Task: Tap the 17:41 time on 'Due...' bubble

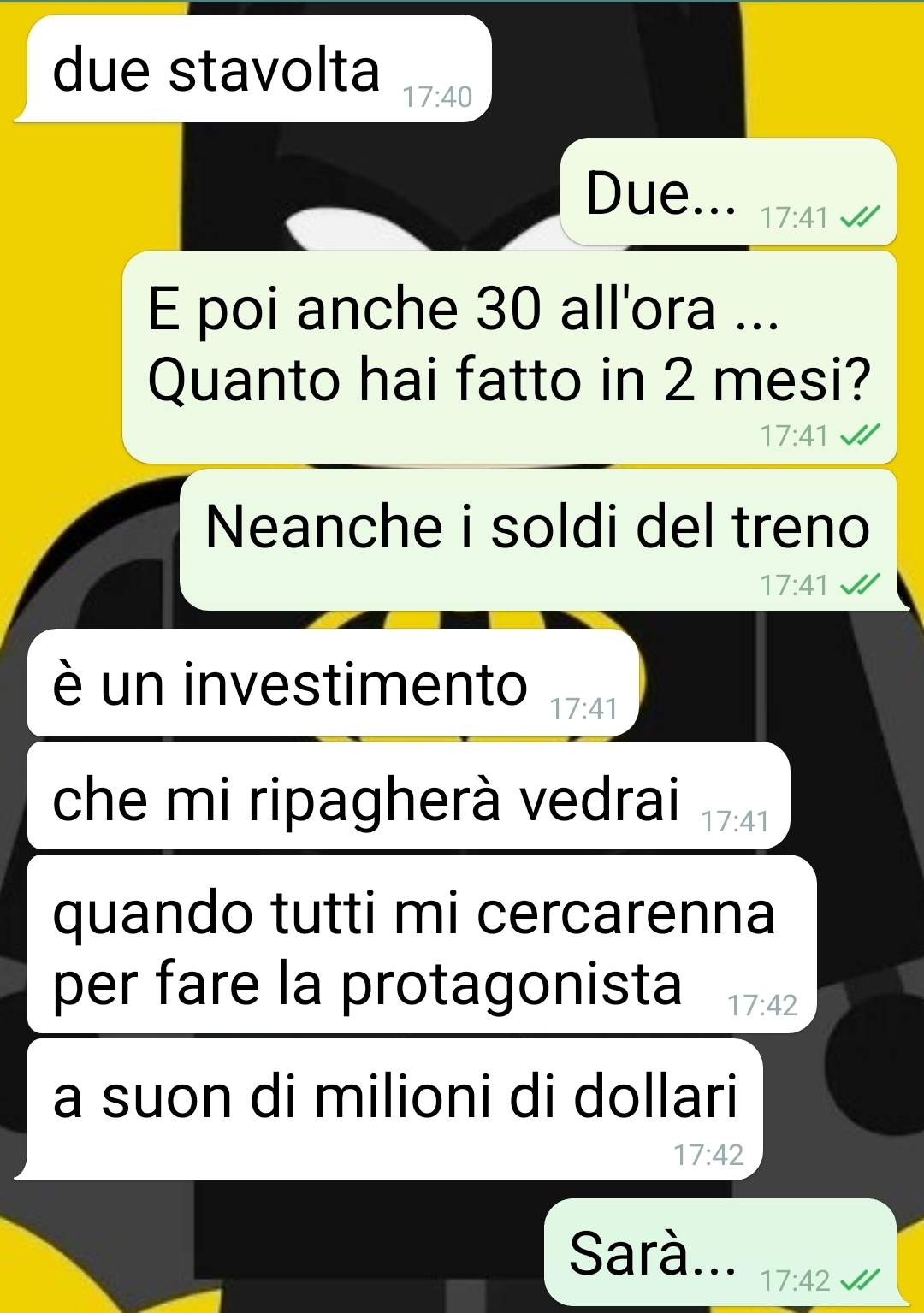Action: click(x=794, y=218)
